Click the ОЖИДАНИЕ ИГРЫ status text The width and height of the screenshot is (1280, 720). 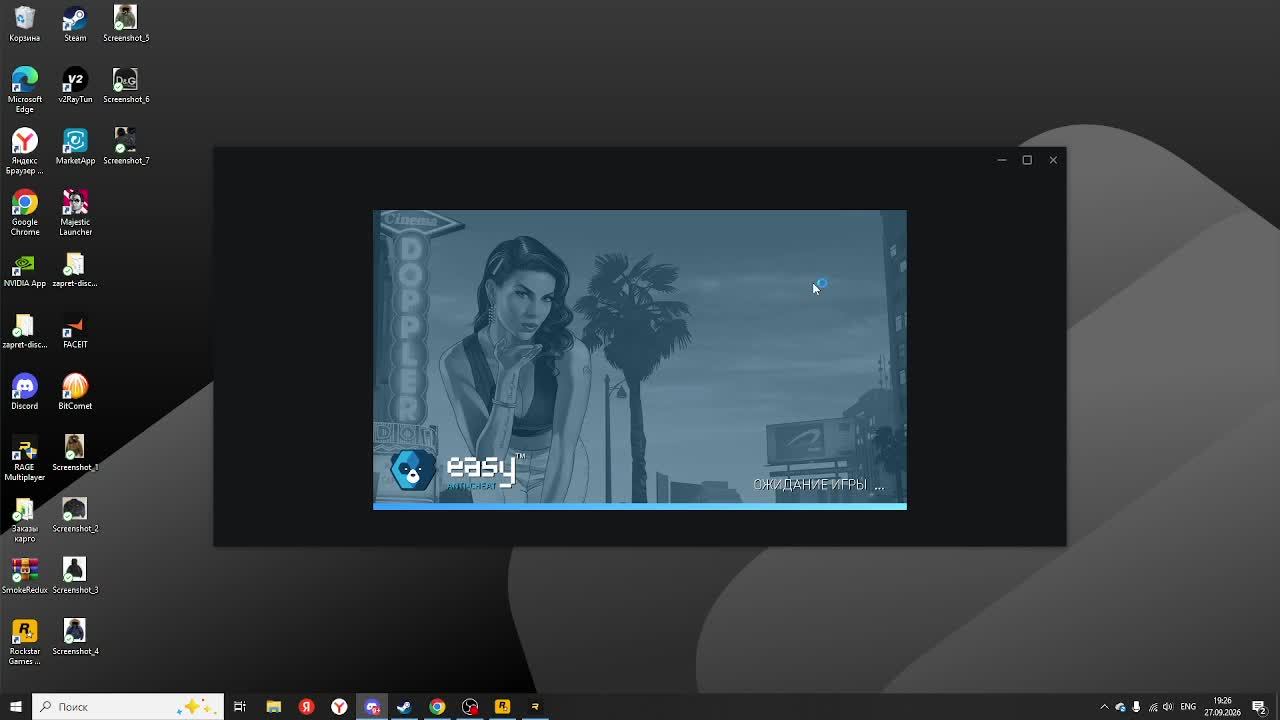point(818,485)
